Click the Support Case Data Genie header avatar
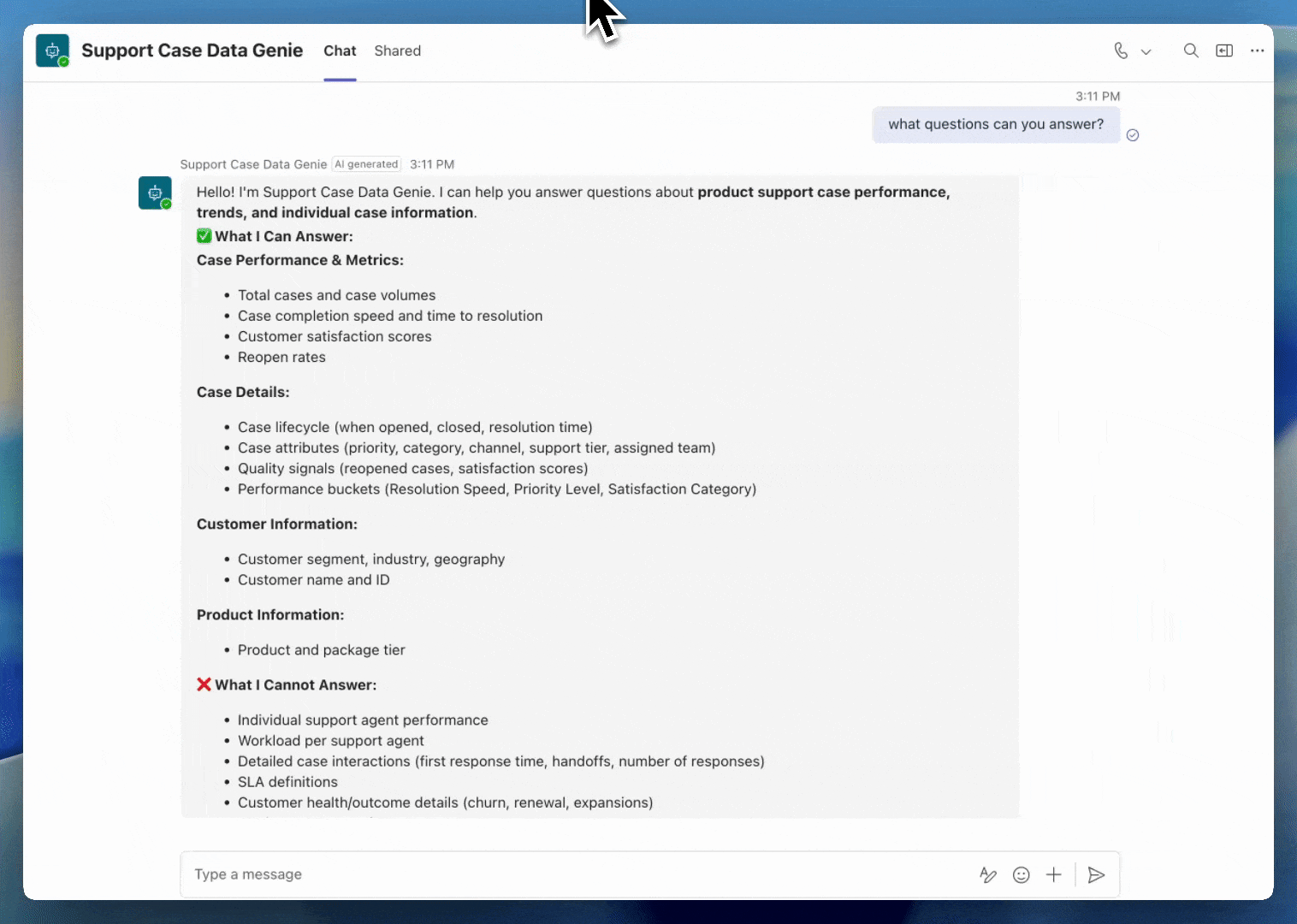This screenshot has width=1297, height=924. (x=52, y=50)
